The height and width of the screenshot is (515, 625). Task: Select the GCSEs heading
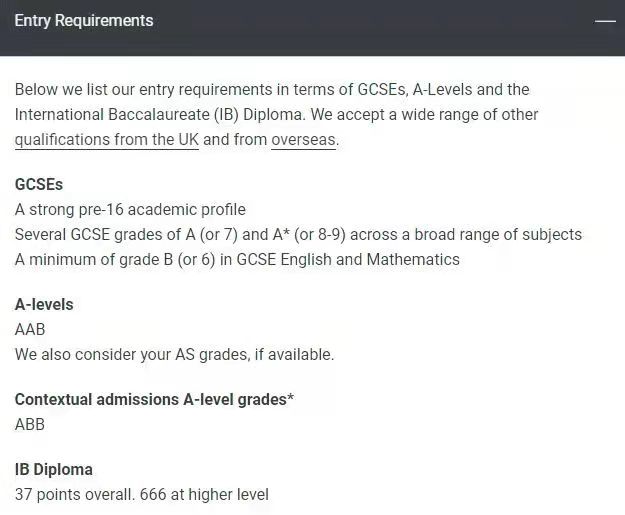39,185
